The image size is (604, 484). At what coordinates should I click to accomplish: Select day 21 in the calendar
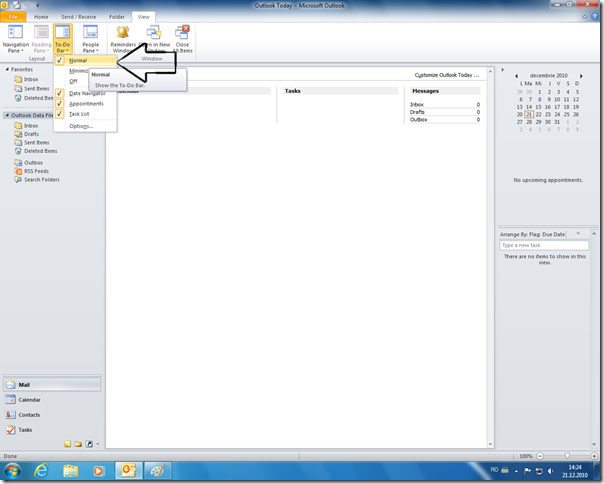click(529, 114)
